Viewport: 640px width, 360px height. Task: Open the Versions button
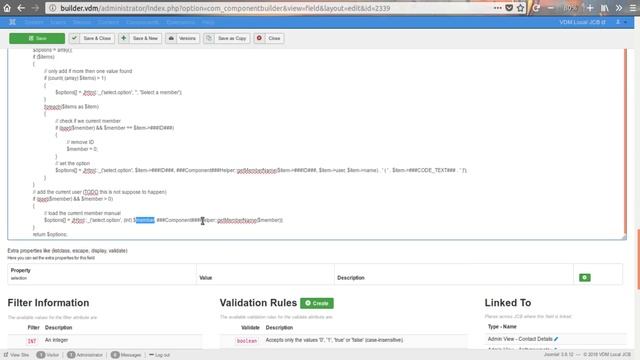182,38
